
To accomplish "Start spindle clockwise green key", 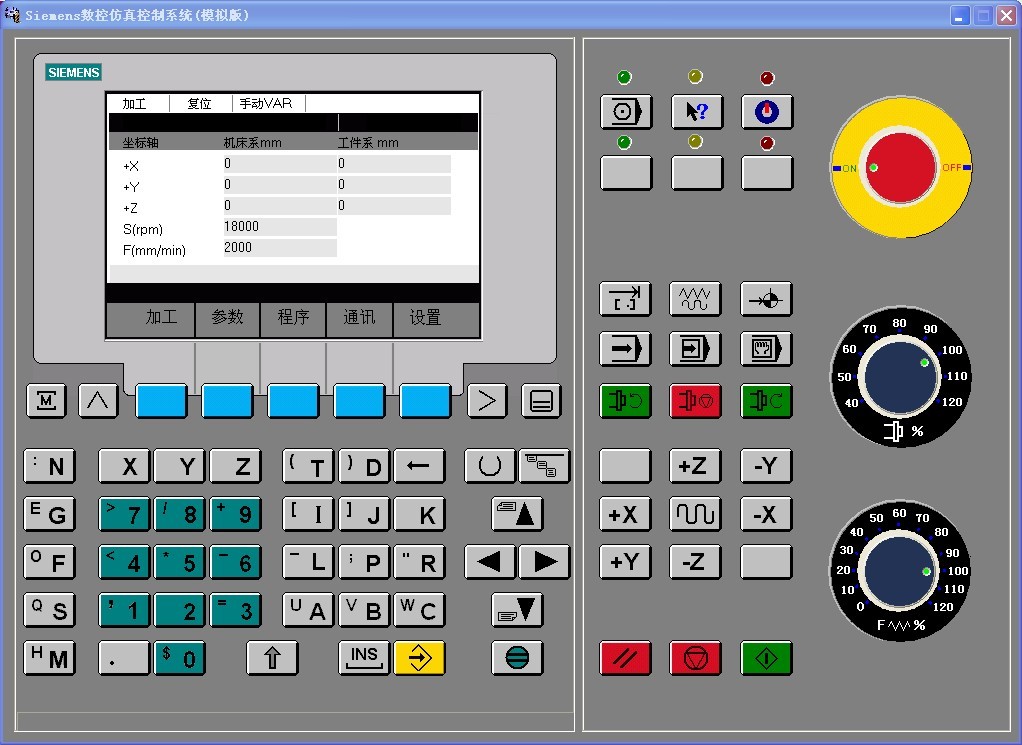I will point(766,400).
